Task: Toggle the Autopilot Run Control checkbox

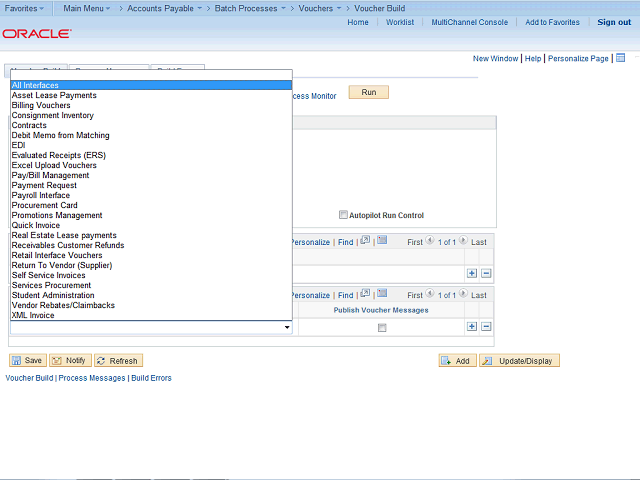Action: [343, 215]
